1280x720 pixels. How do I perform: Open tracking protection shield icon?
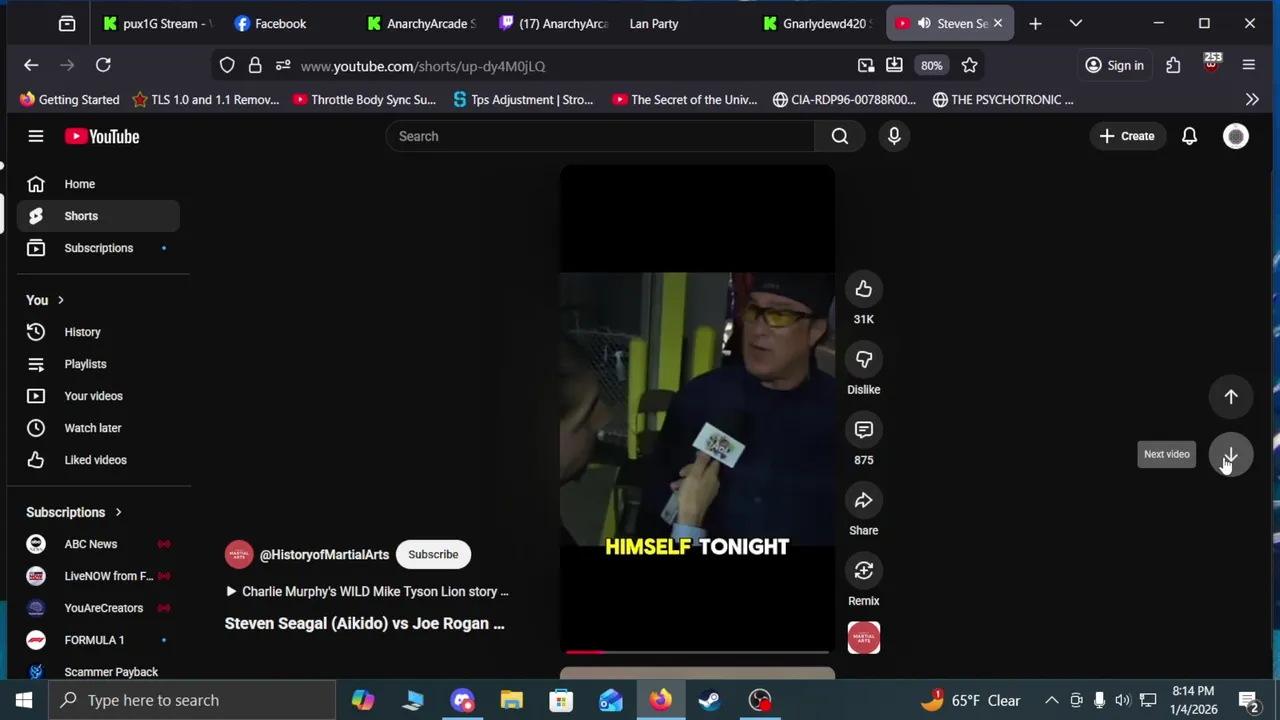click(227, 65)
